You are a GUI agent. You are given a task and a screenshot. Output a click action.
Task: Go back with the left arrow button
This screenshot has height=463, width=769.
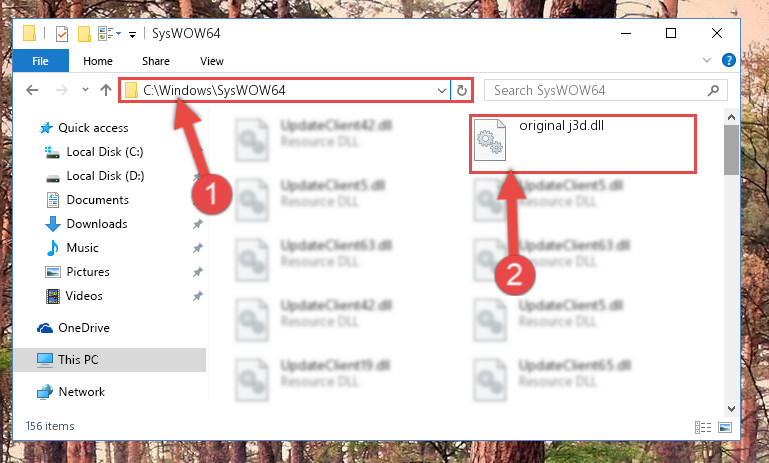pos(32,90)
